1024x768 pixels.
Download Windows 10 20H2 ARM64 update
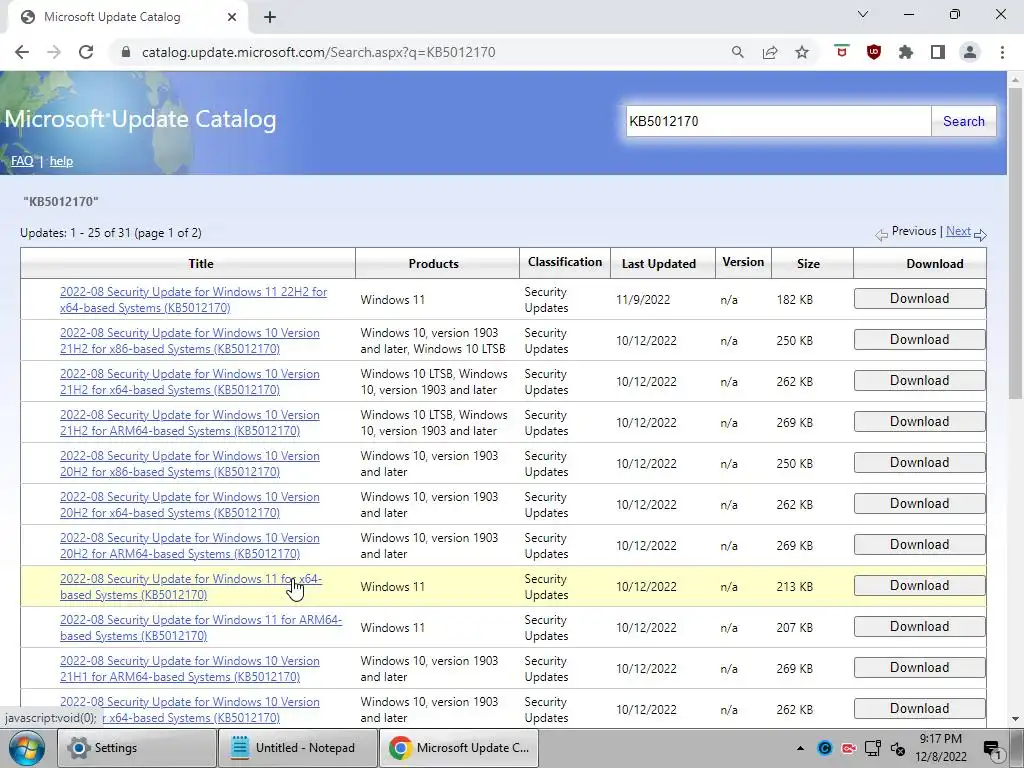(919, 545)
